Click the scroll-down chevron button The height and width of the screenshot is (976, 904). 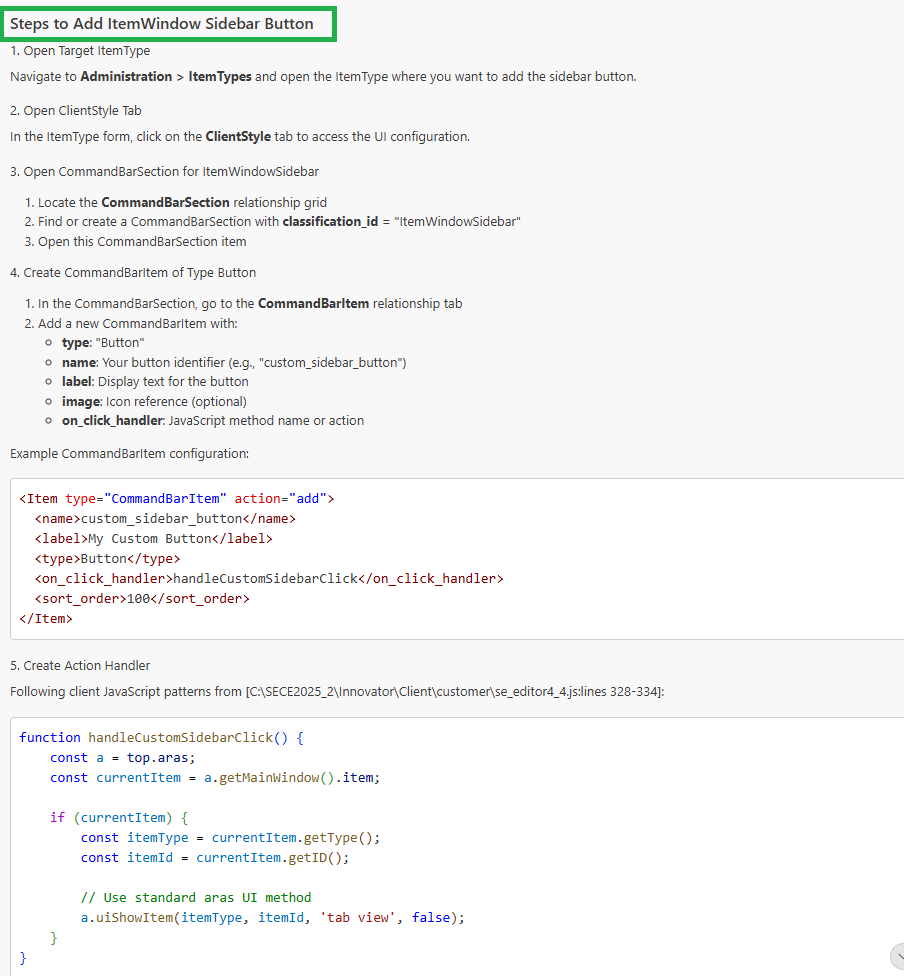pyautogui.click(x=897, y=956)
